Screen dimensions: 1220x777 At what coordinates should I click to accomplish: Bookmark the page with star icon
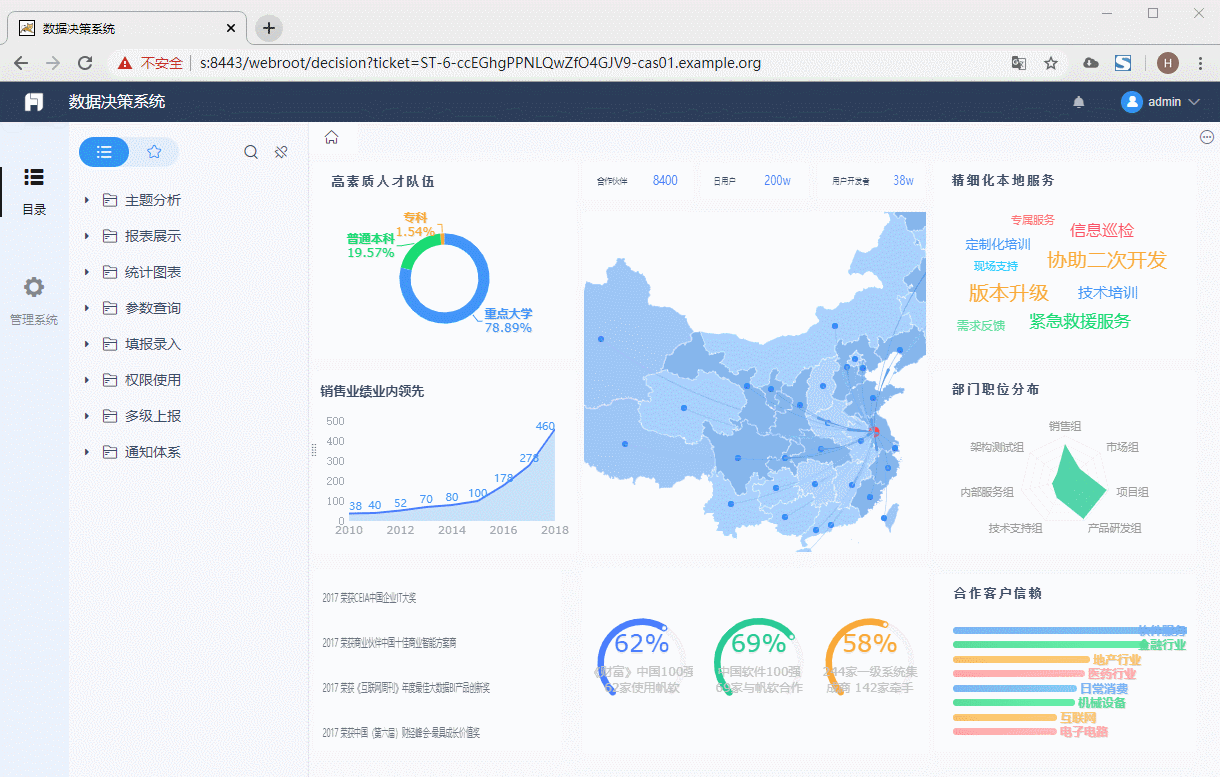pyautogui.click(x=1051, y=63)
